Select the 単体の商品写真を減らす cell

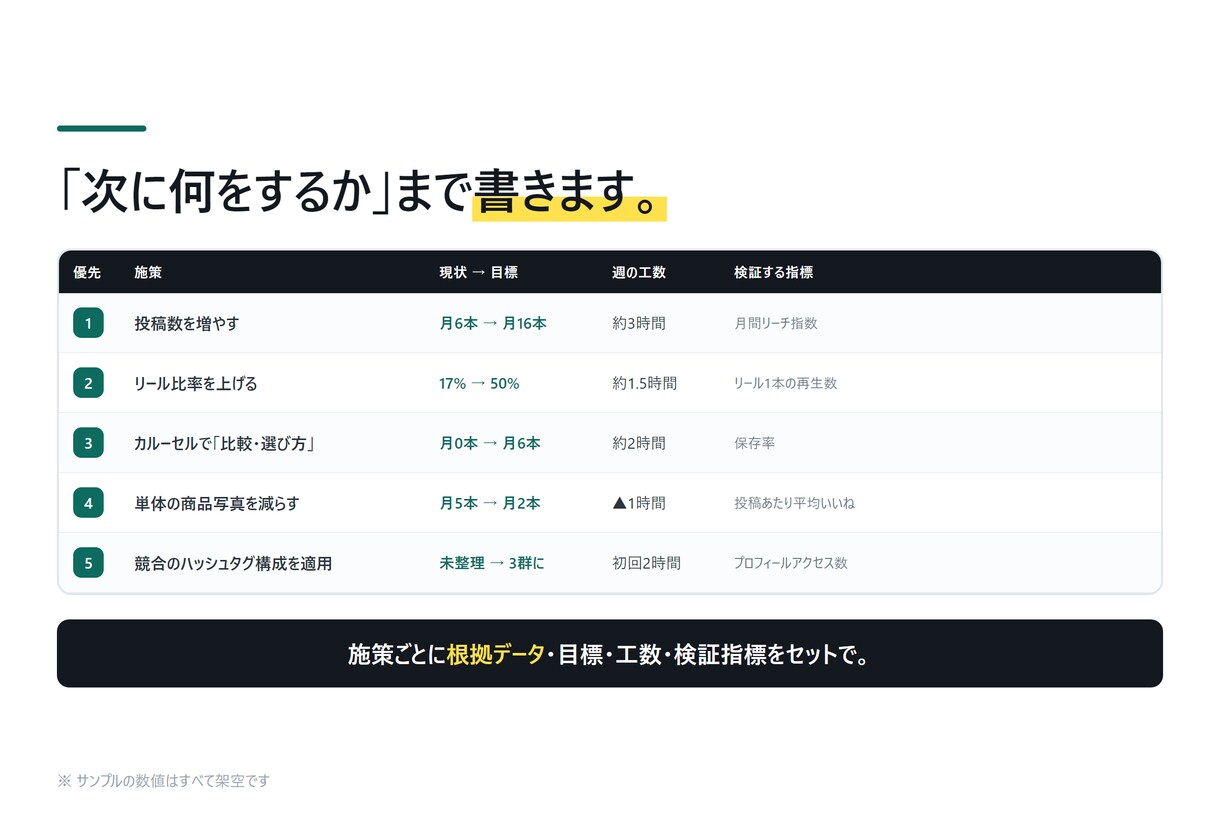(217, 503)
